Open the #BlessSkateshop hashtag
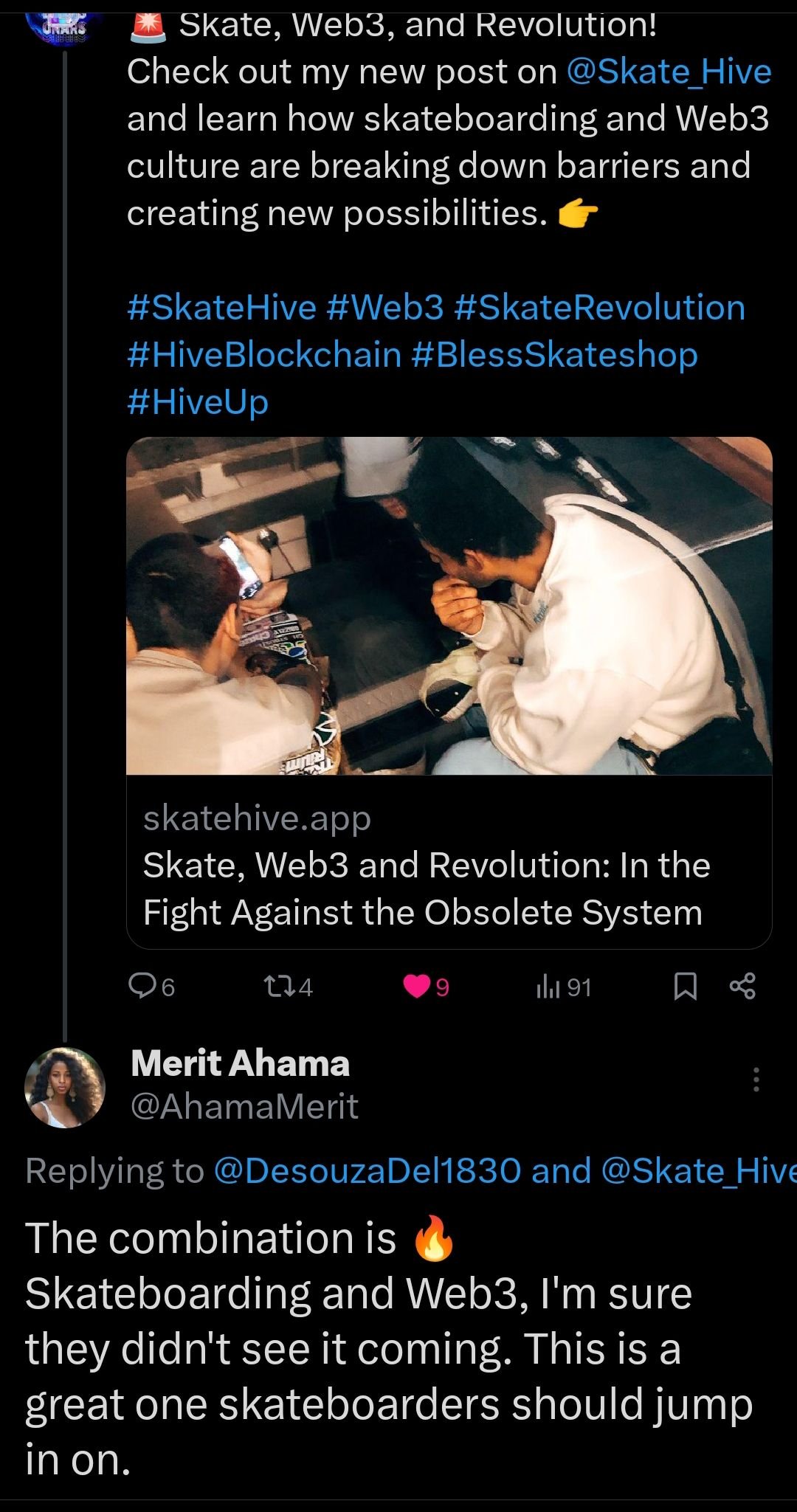This screenshot has width=797, height=1512. coord(554,355)
